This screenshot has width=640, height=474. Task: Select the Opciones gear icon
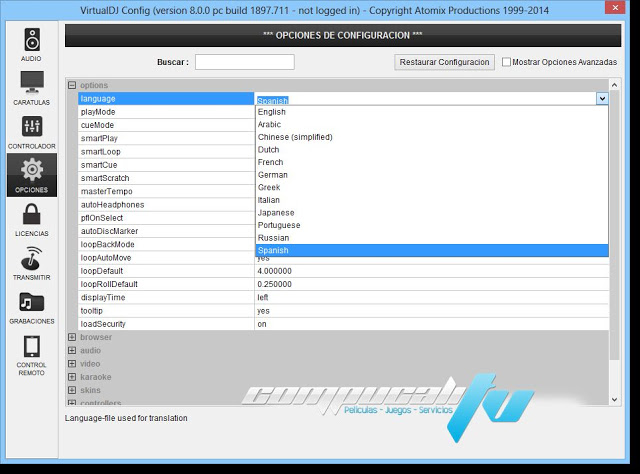tap(32, 169)
